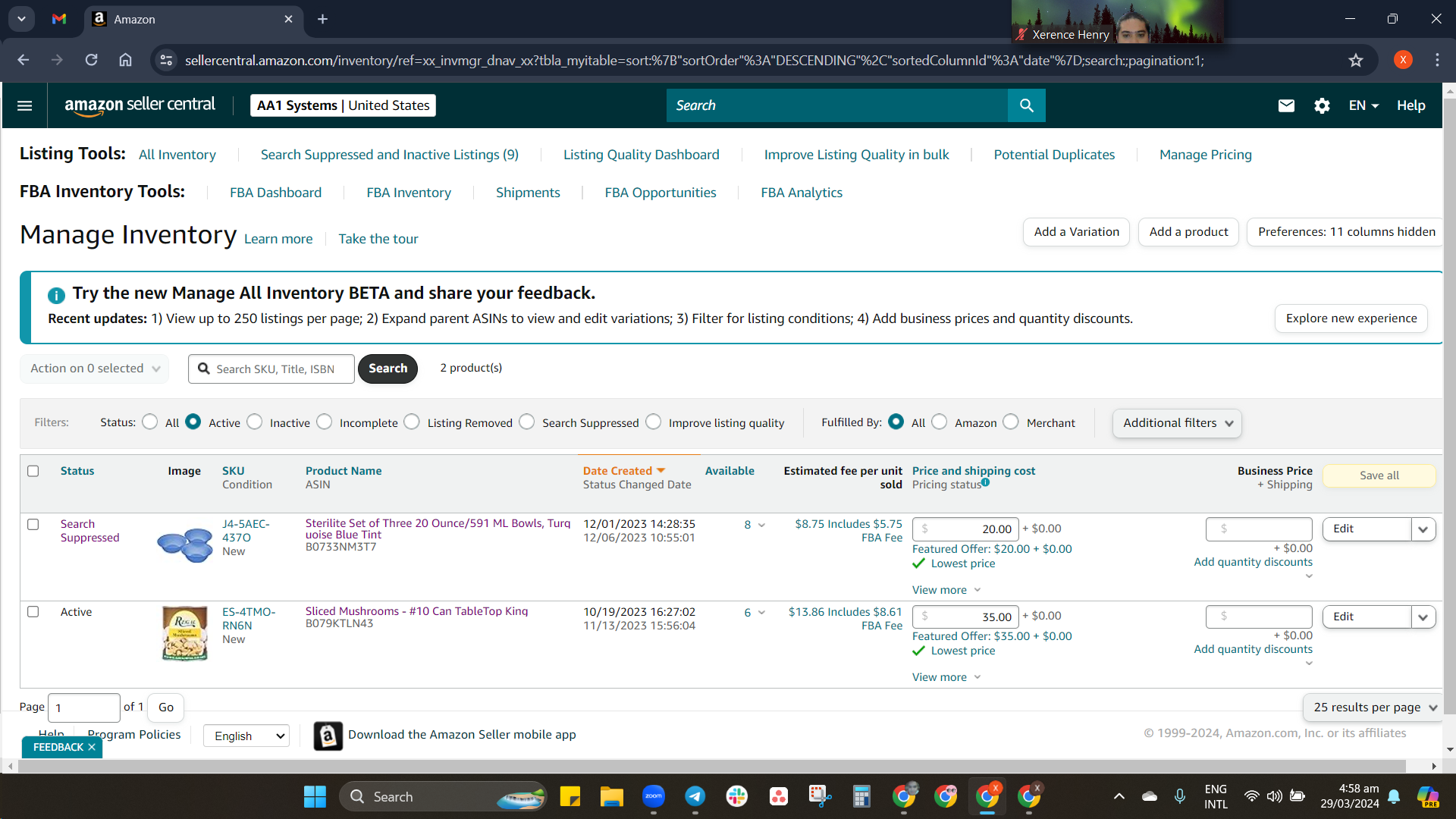Image resolution: width=1456 pixels, height=819 pixels.
Task: Select Fulfilled By Merchant radio button
Action: tap(1011, 422)
